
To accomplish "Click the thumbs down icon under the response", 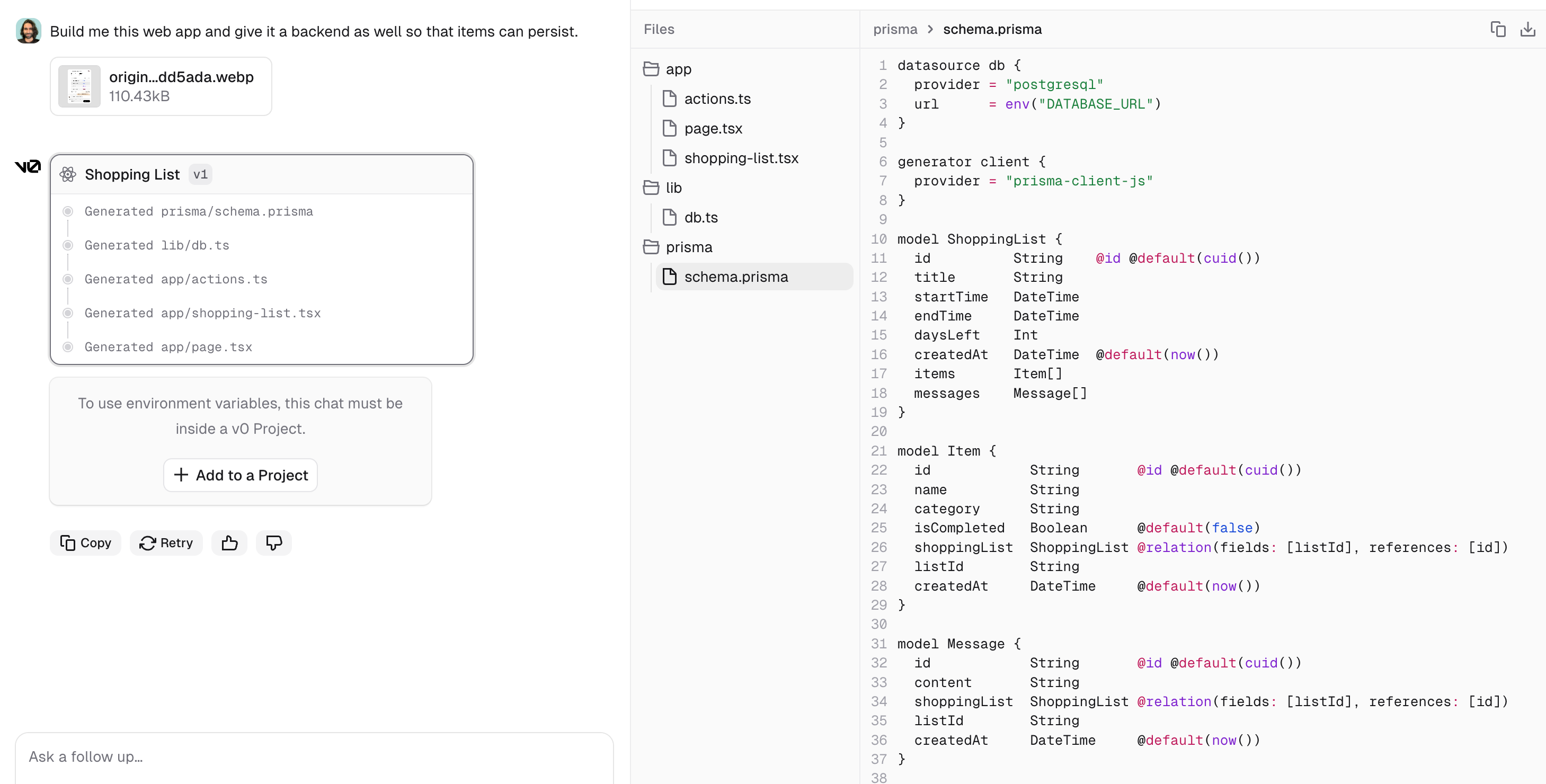I will pyautogui.click(x=274, y=542).
